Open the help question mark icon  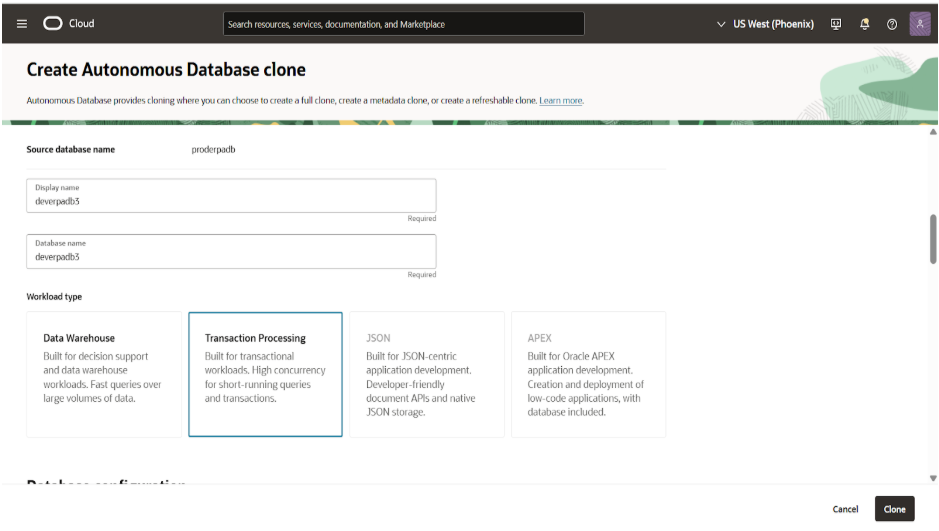coord(892,24)
